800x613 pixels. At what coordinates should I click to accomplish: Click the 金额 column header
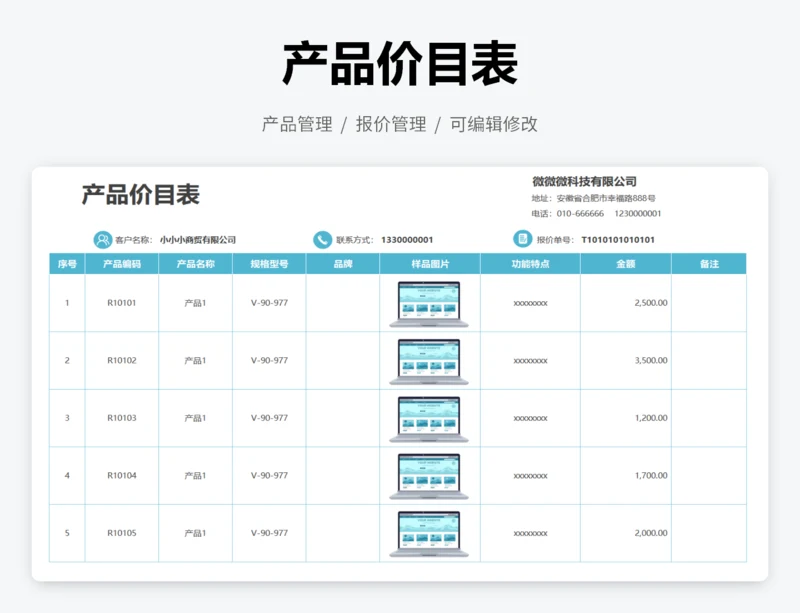pos(625,264)
